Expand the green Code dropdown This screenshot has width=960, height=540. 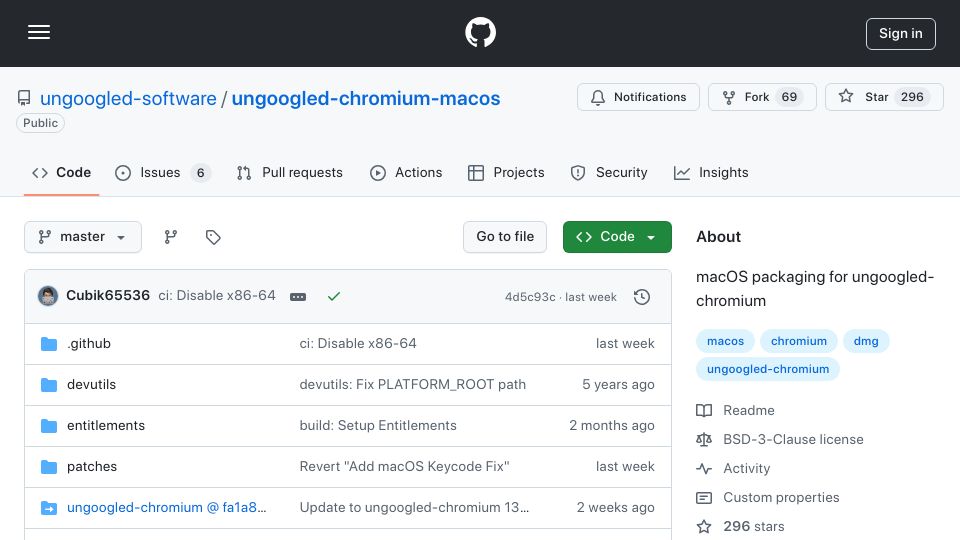[617, 237]
